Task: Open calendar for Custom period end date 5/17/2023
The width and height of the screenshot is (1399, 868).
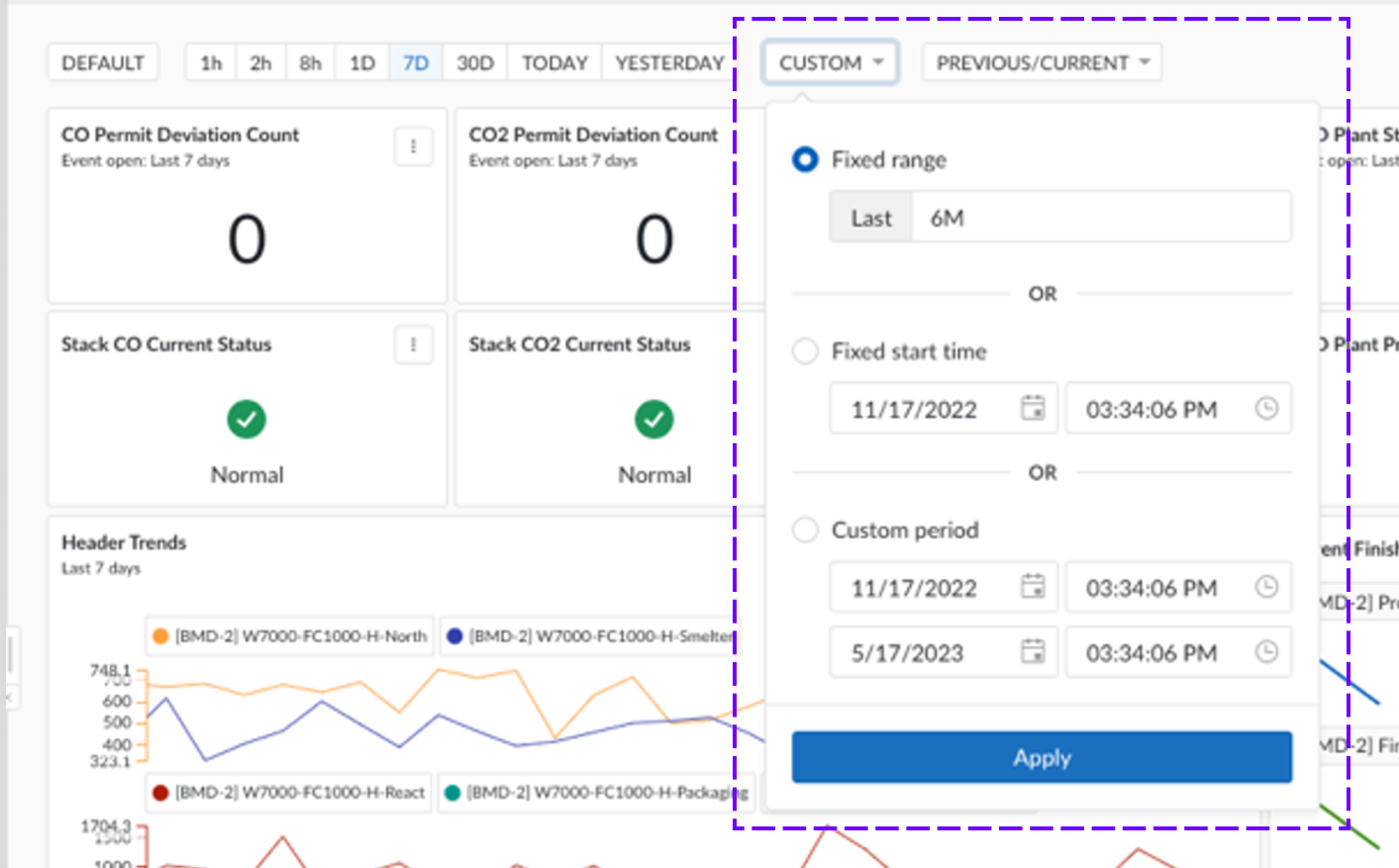Action: [1033, 651]
